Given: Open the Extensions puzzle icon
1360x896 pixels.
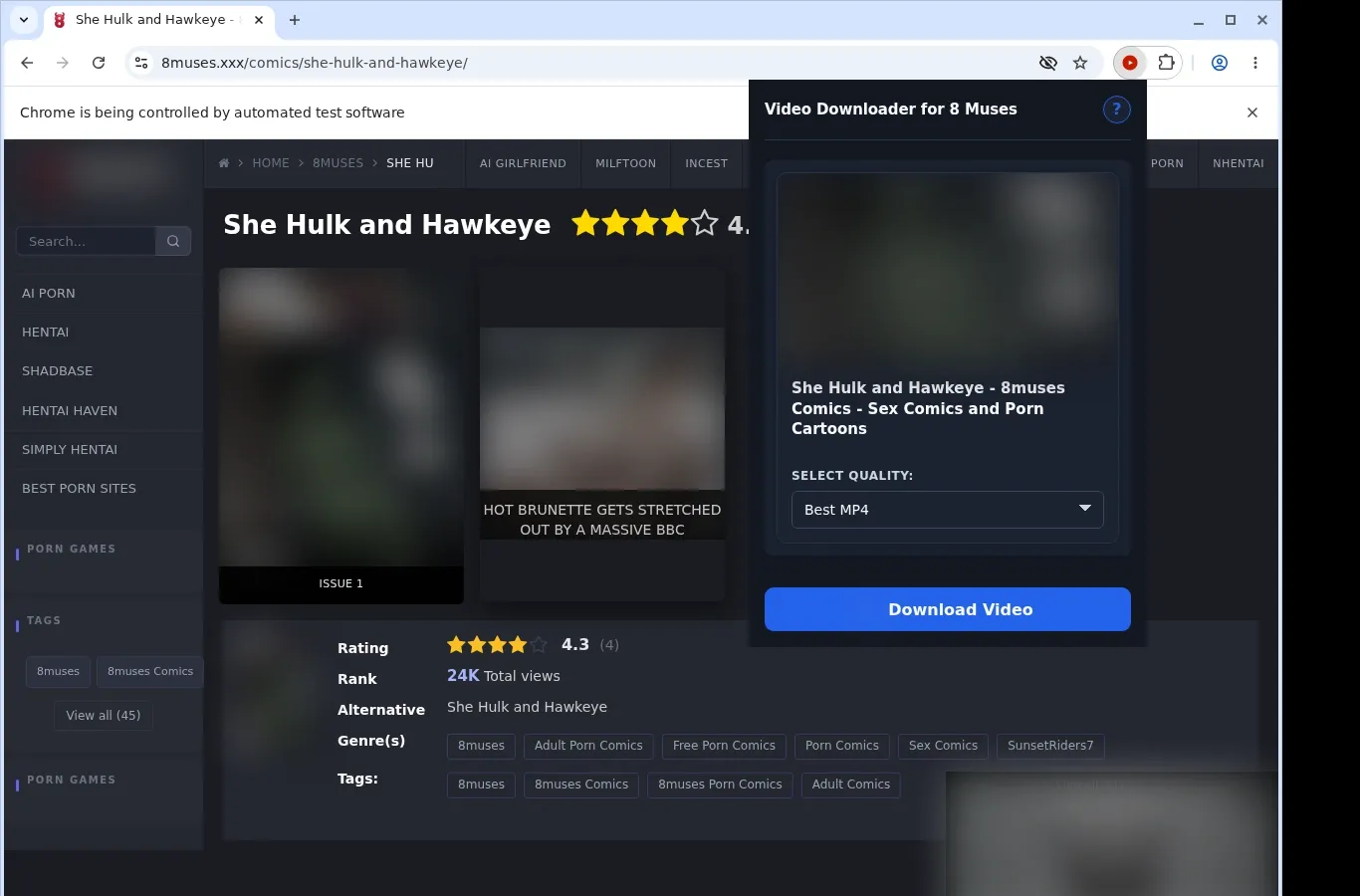Looking at the screenshot, I should click(x=1166, y=63).
